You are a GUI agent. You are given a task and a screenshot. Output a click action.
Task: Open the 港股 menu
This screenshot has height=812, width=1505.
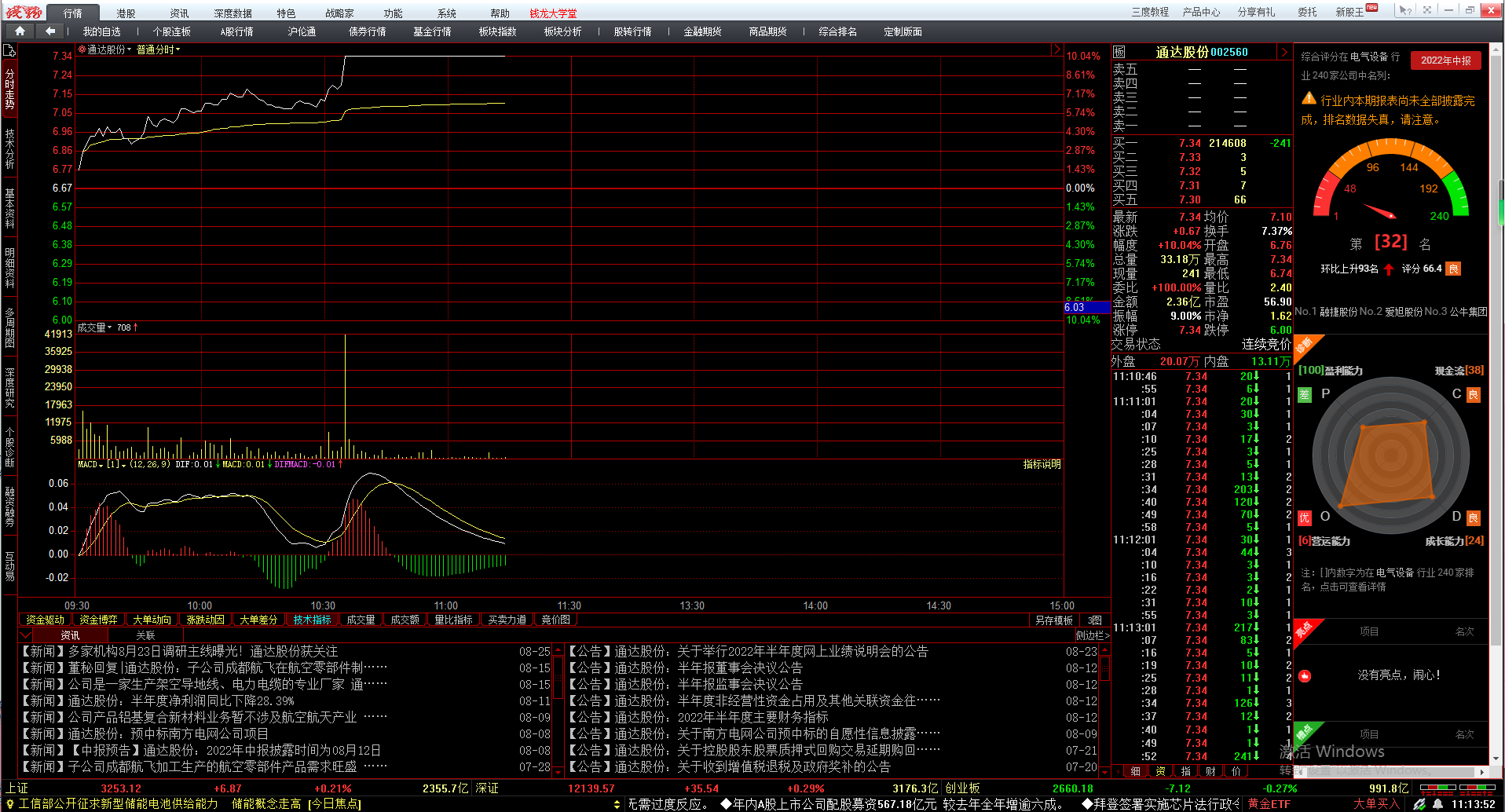(x=126, y=13)
